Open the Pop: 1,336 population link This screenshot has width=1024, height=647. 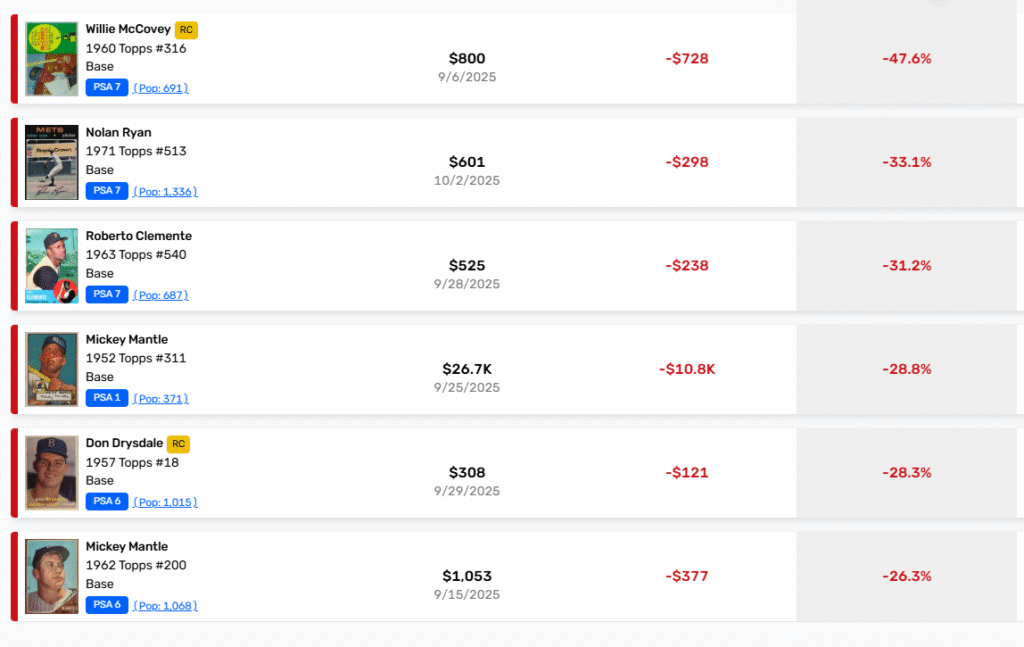click(165, 192)
